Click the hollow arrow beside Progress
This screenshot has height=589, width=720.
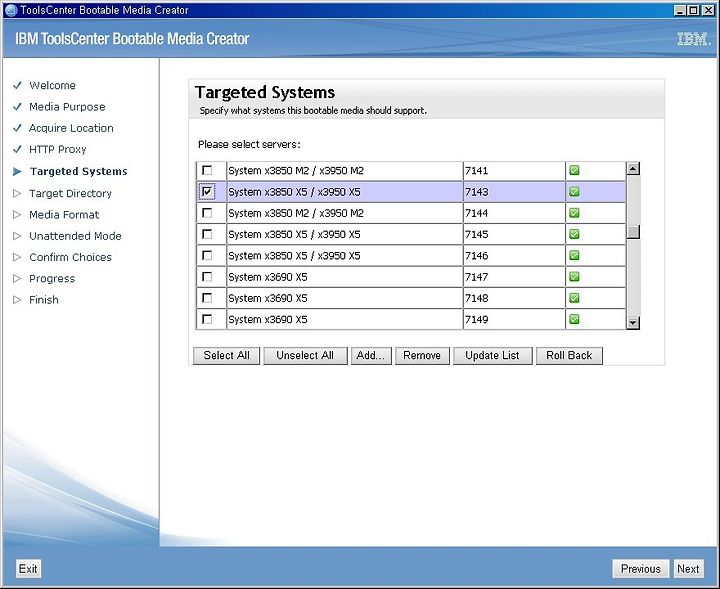coord(17,278)
